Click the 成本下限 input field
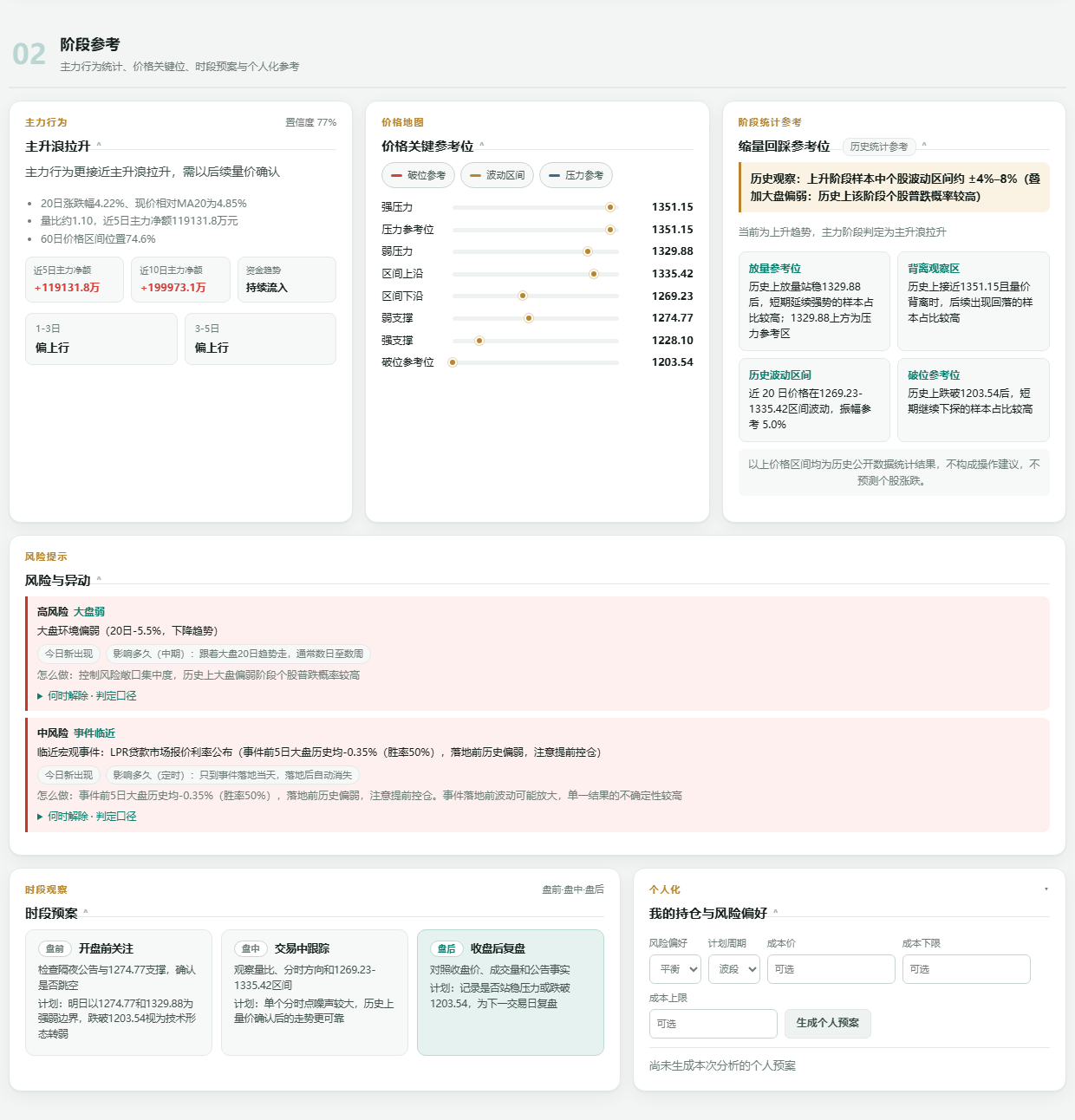1075x1120 pixels. [967, 969]
